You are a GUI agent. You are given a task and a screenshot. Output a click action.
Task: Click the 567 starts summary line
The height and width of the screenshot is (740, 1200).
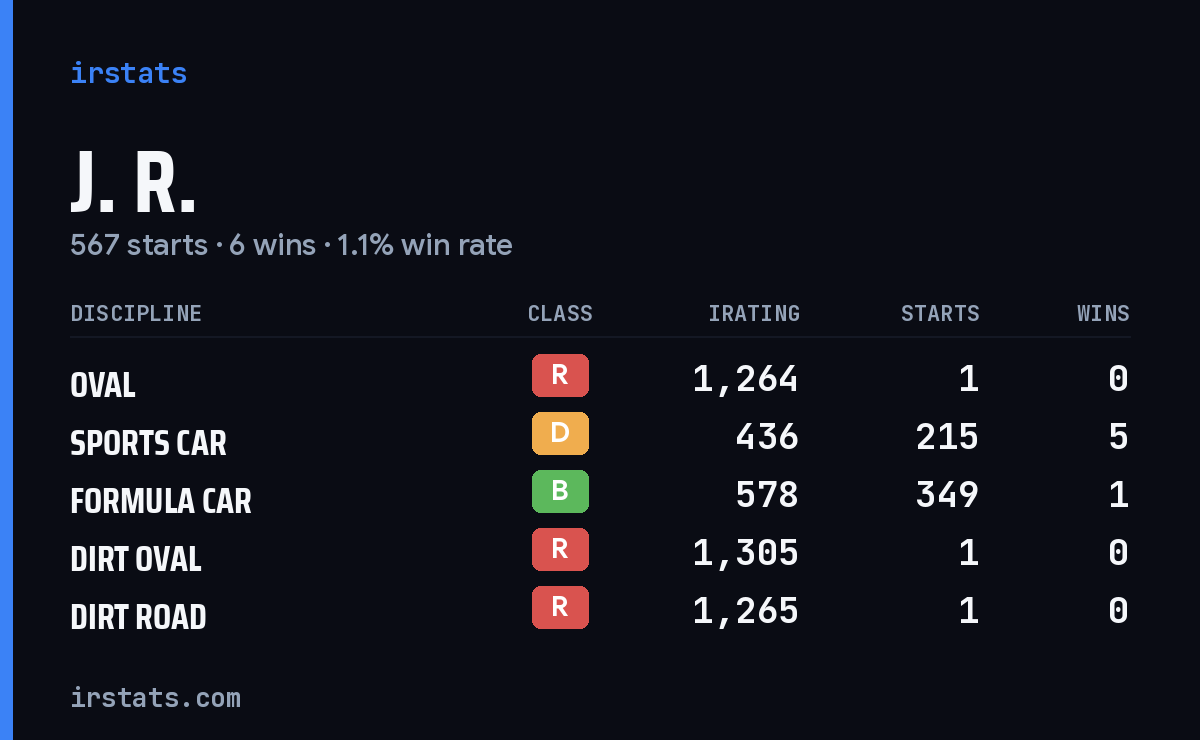coord(291,245)
